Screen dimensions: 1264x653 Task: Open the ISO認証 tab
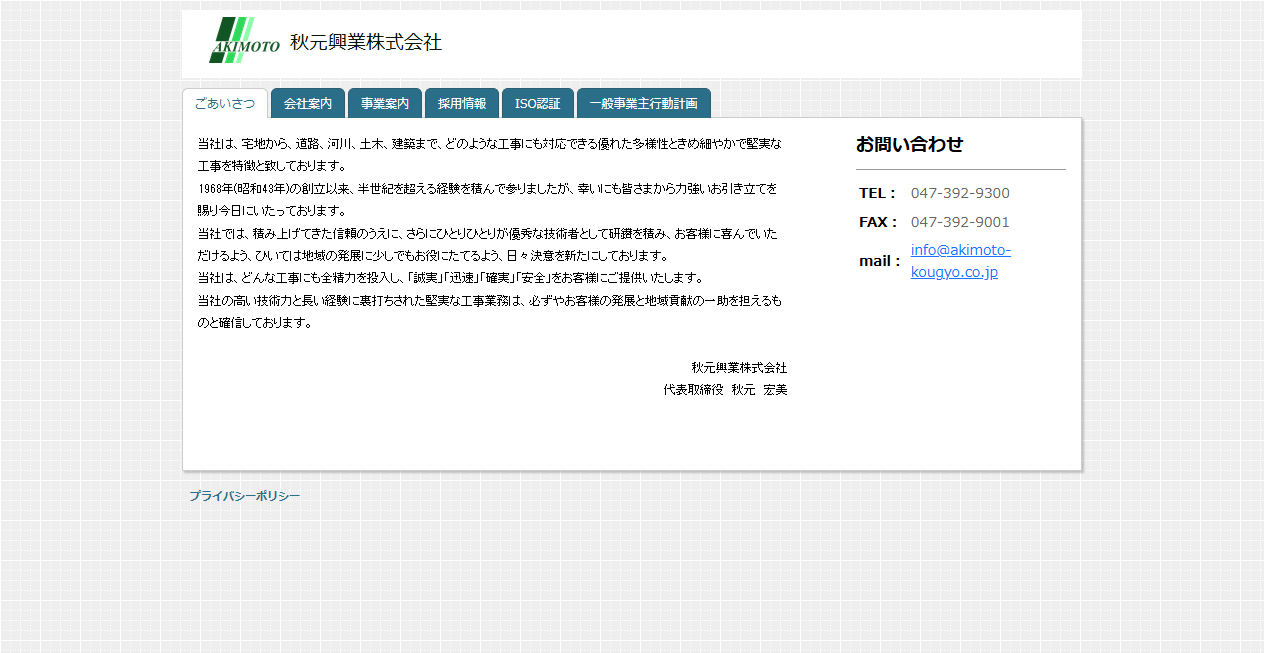coord(537,102)
